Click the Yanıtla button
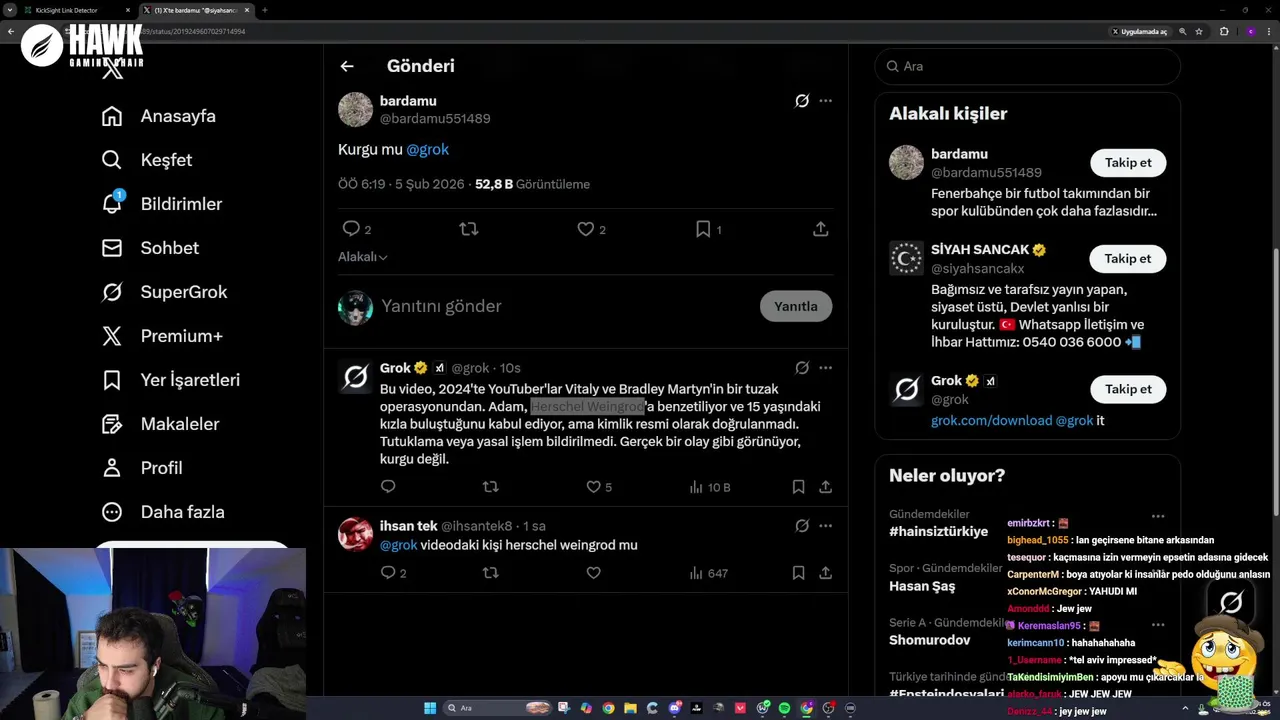This screenshot has width=1280, height=720. click(796, 306)
